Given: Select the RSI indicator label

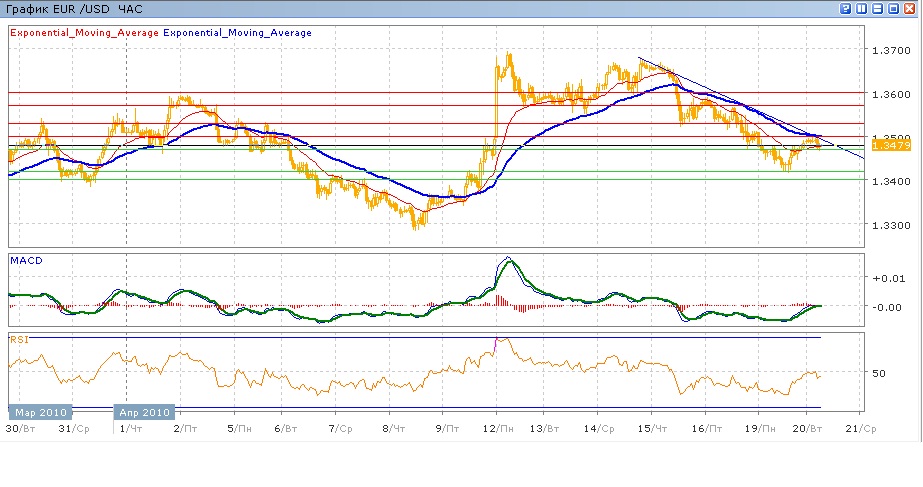Looking at the screenshot, I should click(x=19, y=339).
